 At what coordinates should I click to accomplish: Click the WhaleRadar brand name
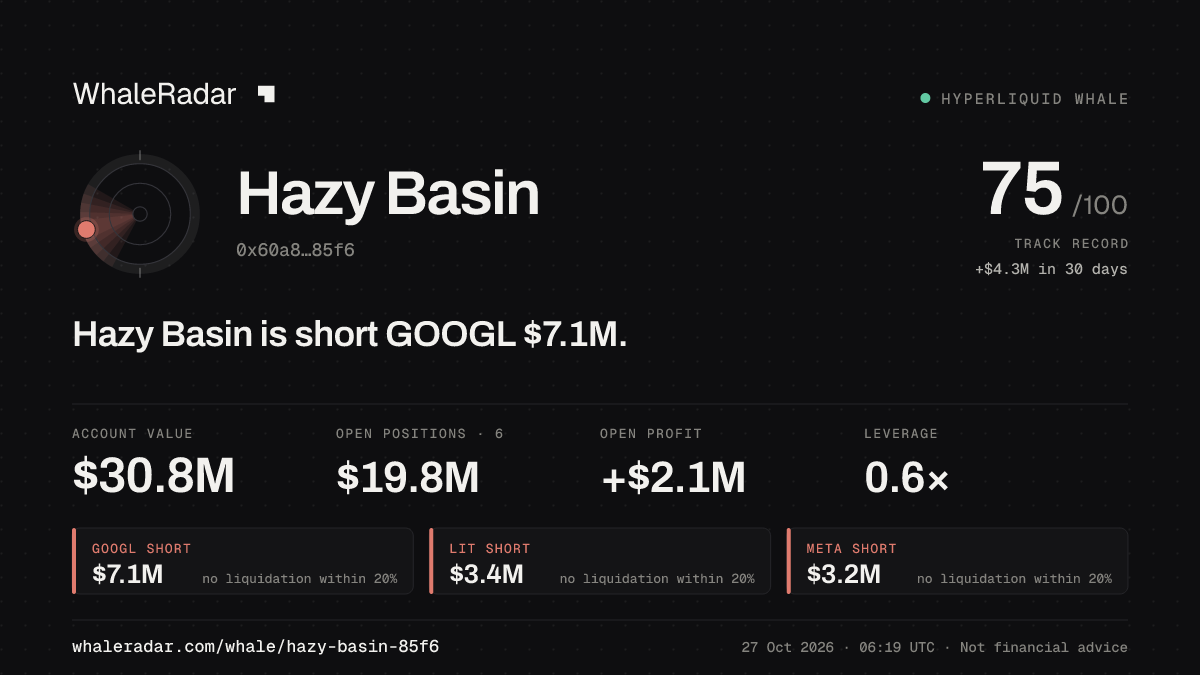tap(154, 94)
